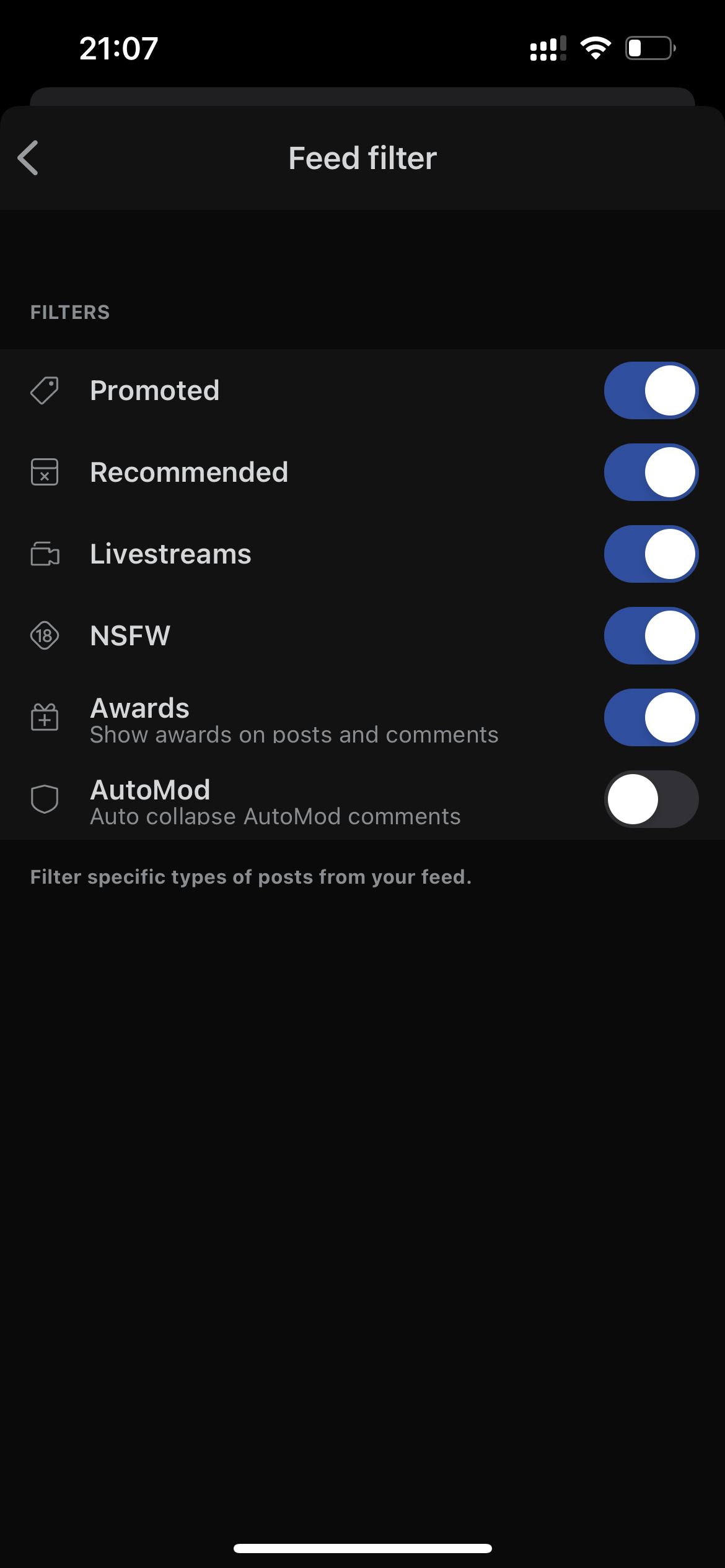Switch off the Livestreams toggle
Image resolution: width=725 pixels, height=1568 pixels.
(651, 554)
